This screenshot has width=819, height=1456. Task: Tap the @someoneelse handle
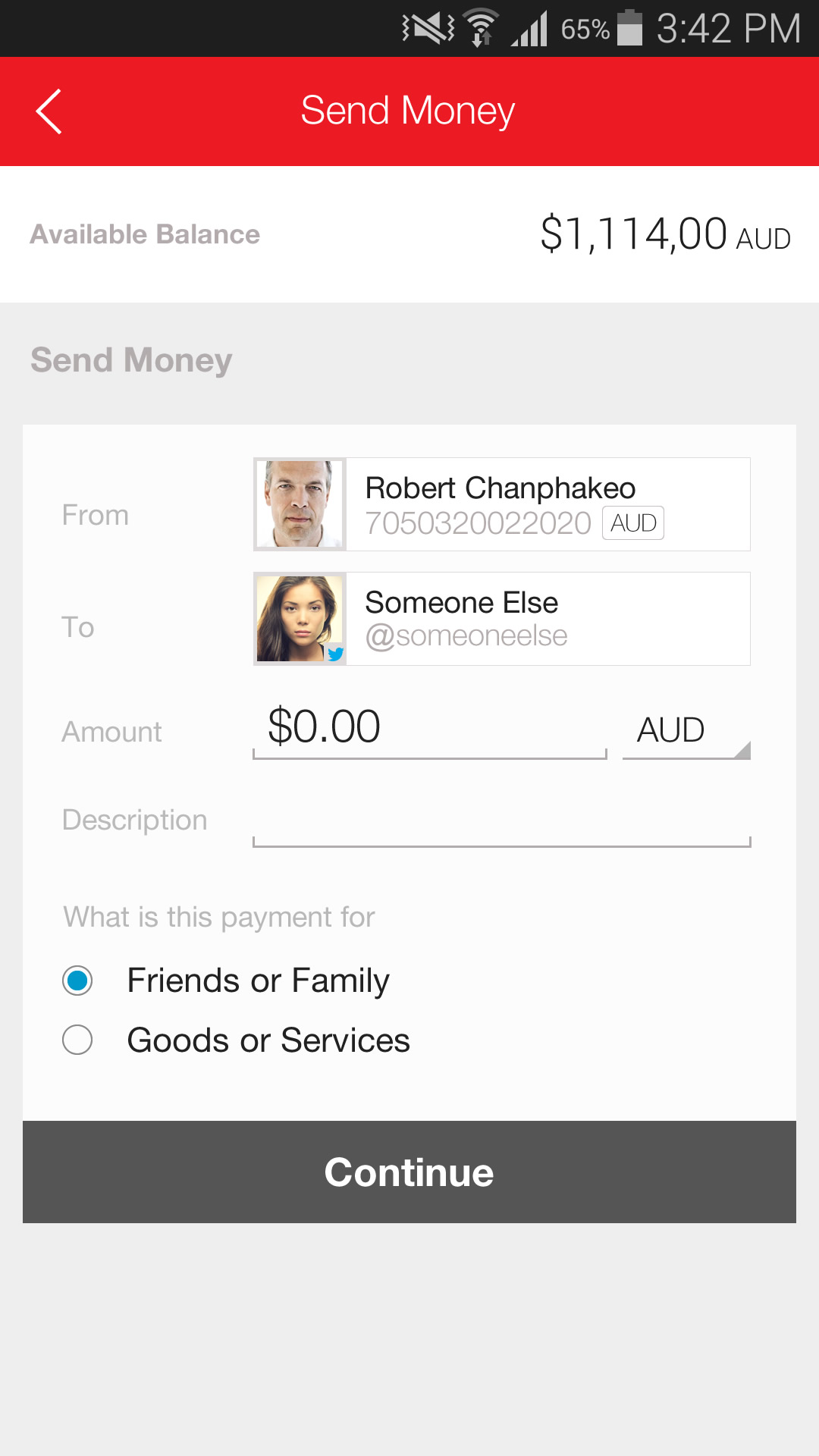coord(466,636)
